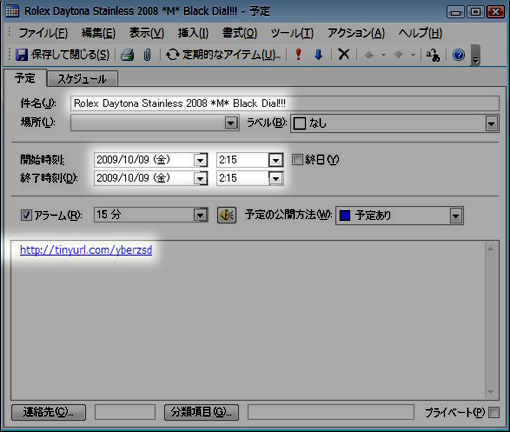This screenshot has height=432, width=510.
Task: Open the 書式(O) menu
Action: pyautogui.click(x=240, y=33)
